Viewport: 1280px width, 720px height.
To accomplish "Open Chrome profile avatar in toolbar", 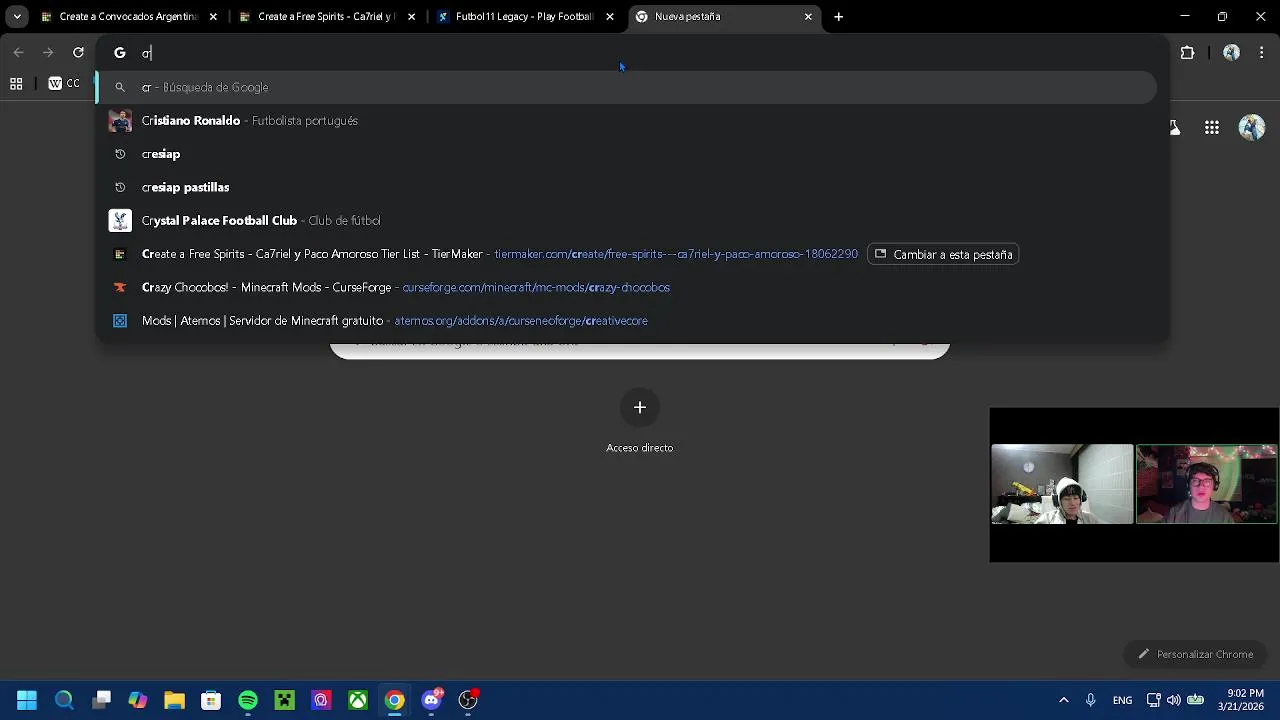I will point(1231,53).
